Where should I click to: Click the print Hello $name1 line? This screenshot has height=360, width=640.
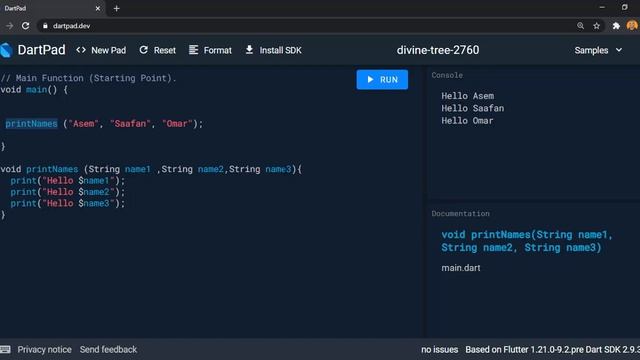[x=68, y=180]
